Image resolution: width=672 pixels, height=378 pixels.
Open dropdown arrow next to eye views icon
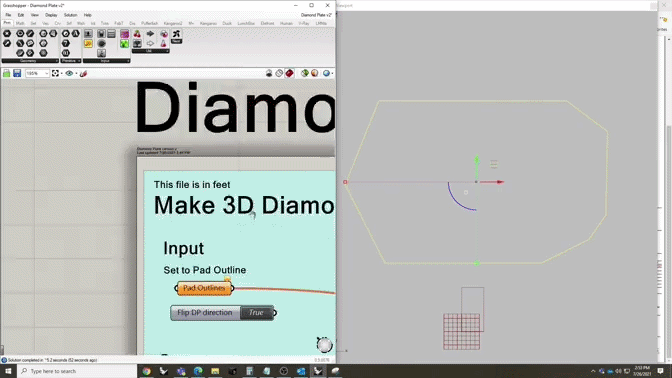76,73
